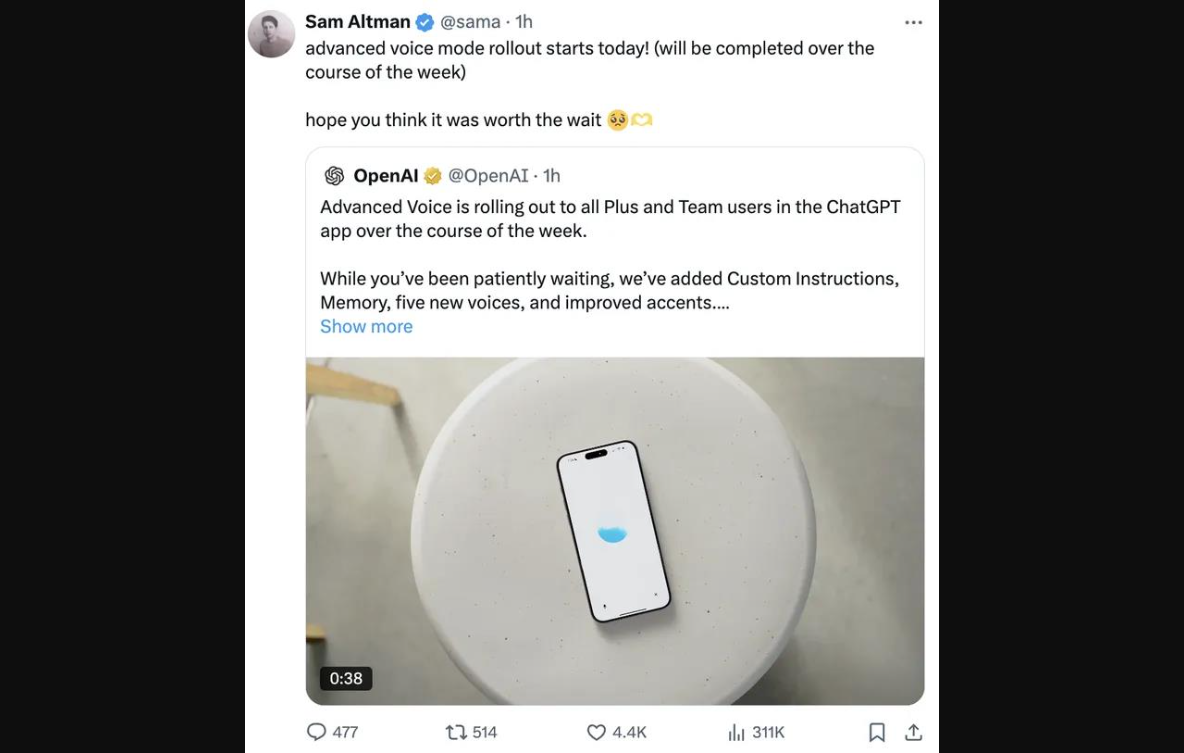Expand quoted tweet with Show more
Viewport: 1184px width, 753px height.
click(x=366, y=327)
